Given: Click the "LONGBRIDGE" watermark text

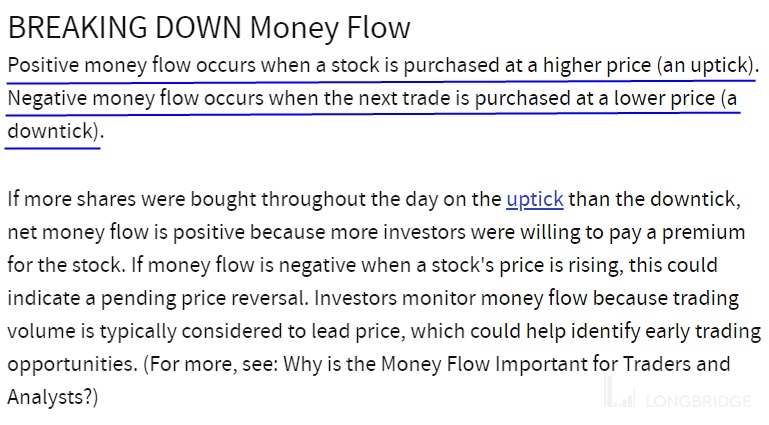Looking at the screenshot, I should 698,402.
